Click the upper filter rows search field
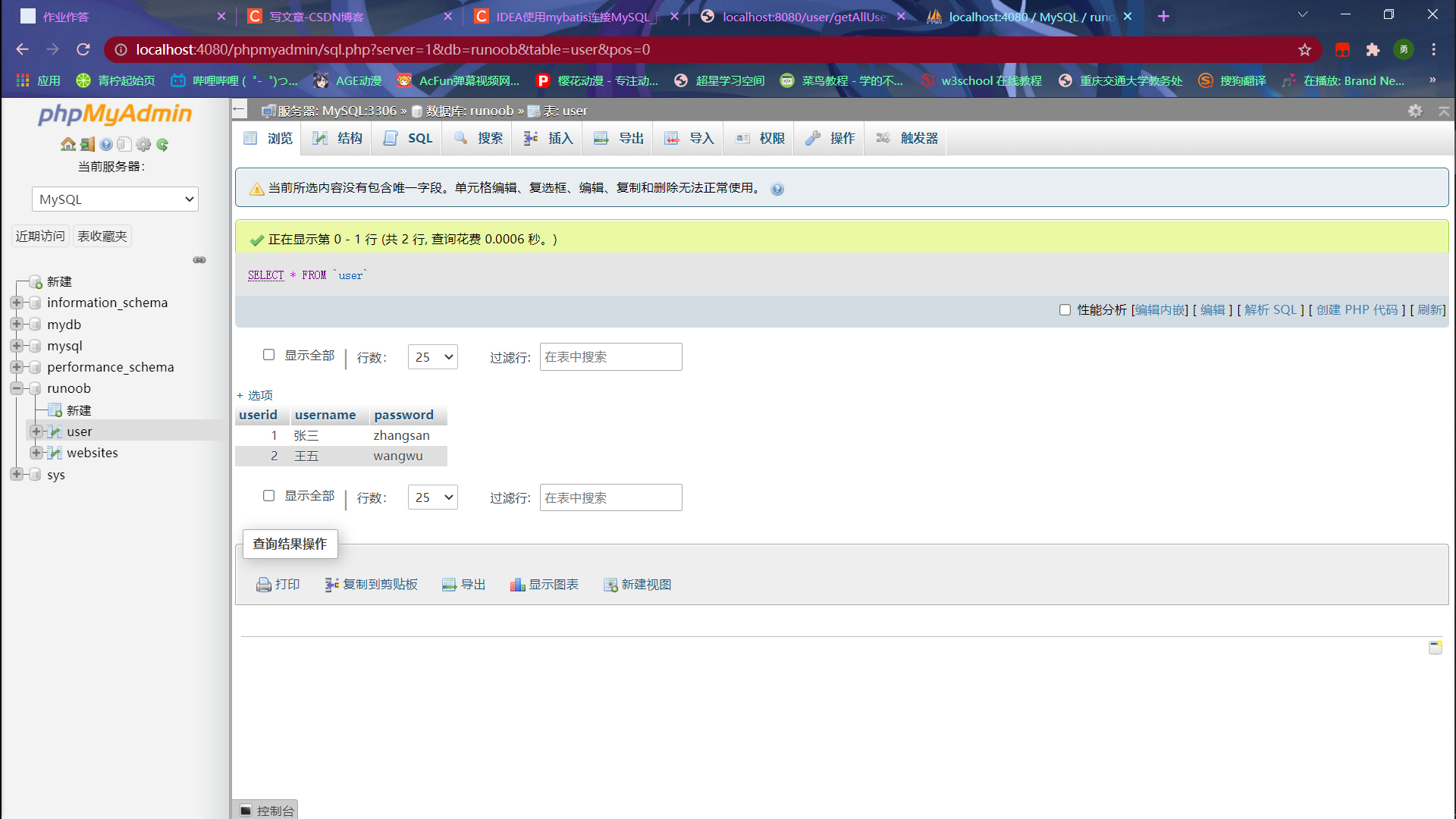Viewport: 1456px width, 819px height. pos(610,356)
